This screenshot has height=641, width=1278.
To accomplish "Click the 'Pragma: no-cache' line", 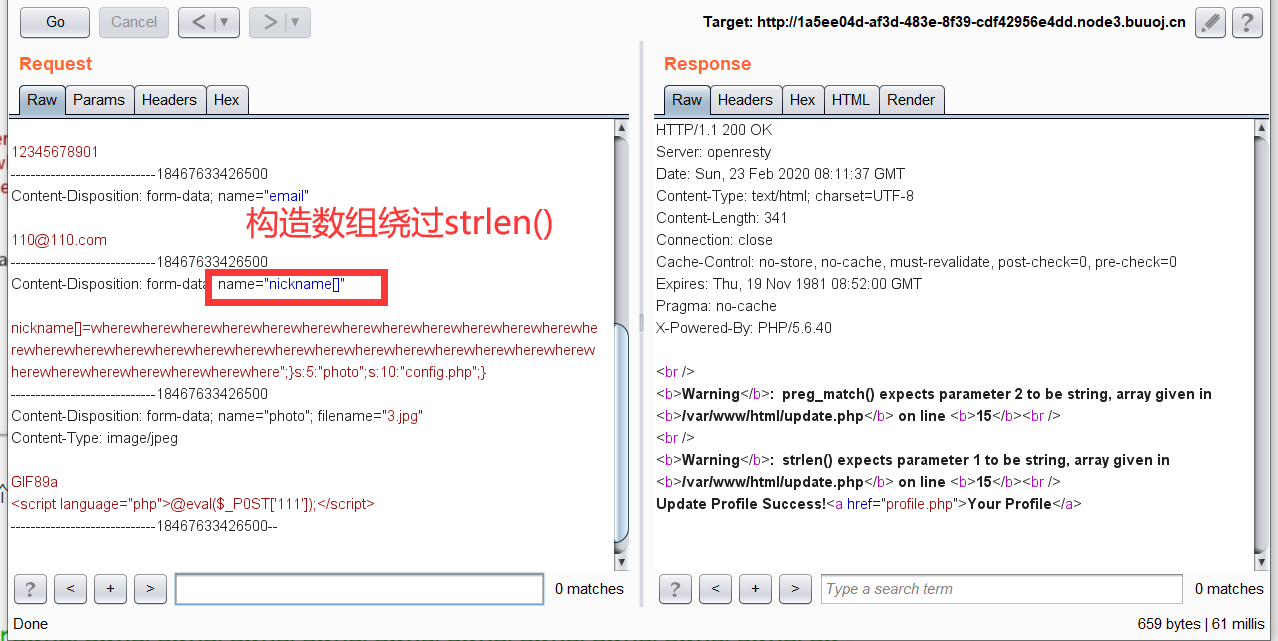I will pos(716,306).
